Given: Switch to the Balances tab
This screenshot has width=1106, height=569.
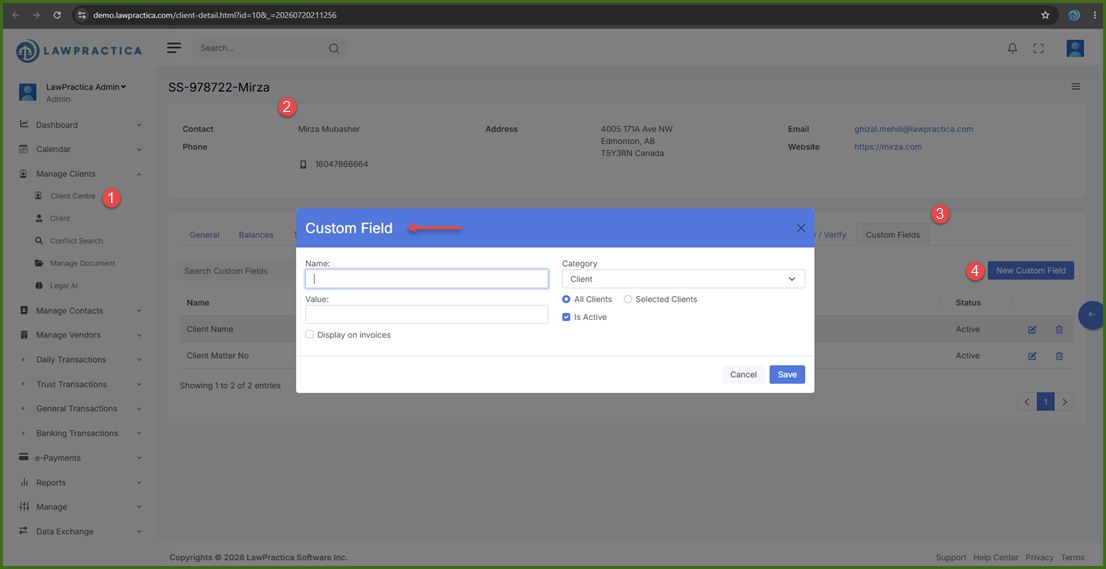Looking at the screenshot, I should pyautogui.click(x=256, y=235).
